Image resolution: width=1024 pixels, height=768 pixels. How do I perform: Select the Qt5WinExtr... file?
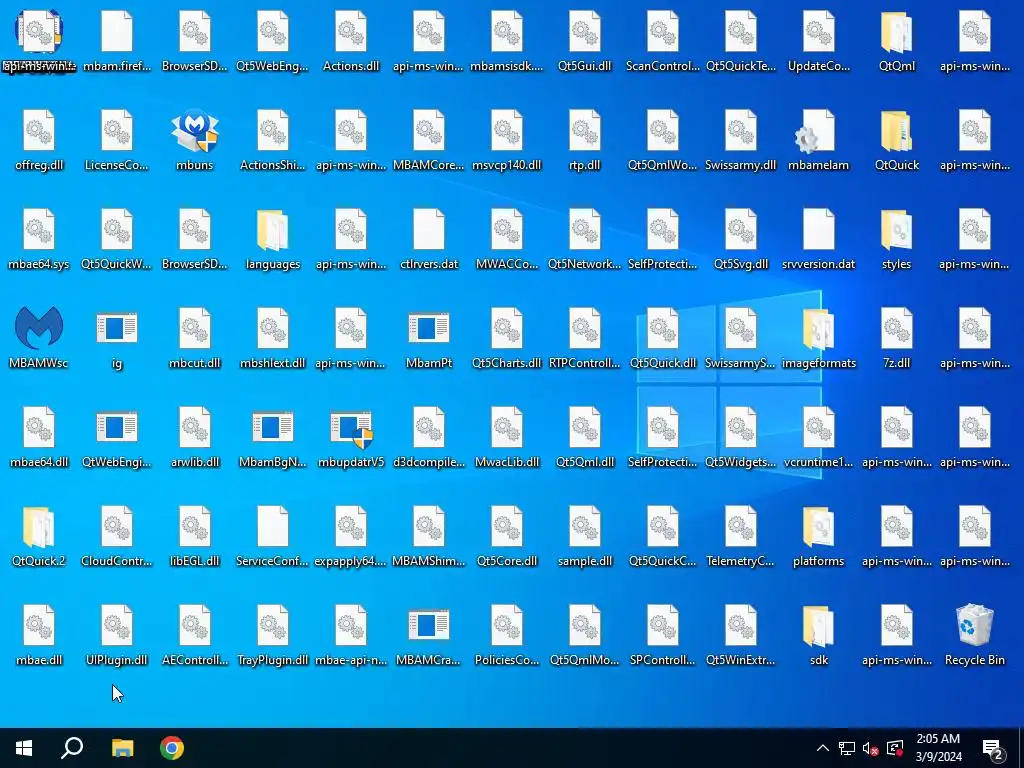[x=741, y=625]
